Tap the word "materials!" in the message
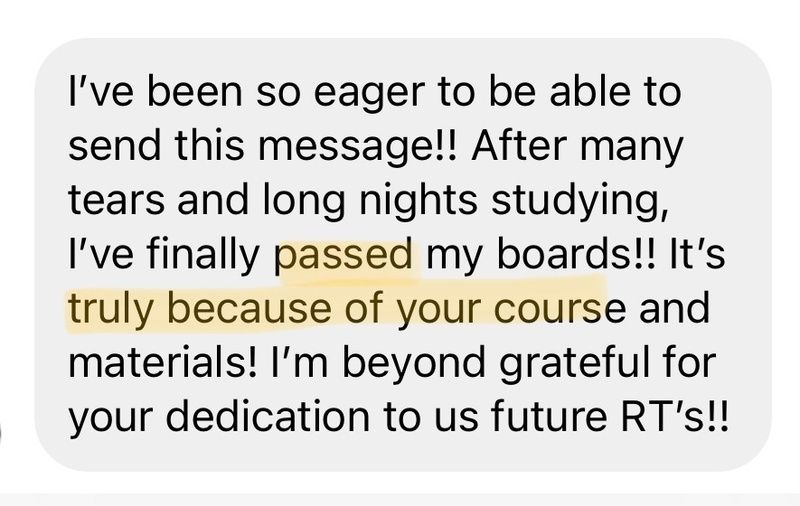The height and width of the screenshot is (506, 800). click(162, 363)
